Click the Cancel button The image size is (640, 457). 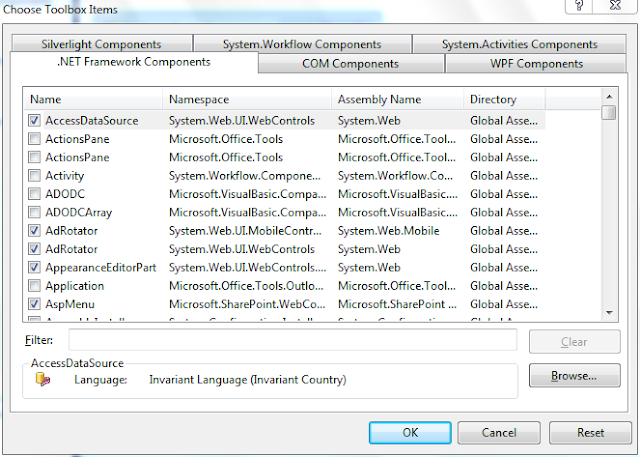[499, 433]
